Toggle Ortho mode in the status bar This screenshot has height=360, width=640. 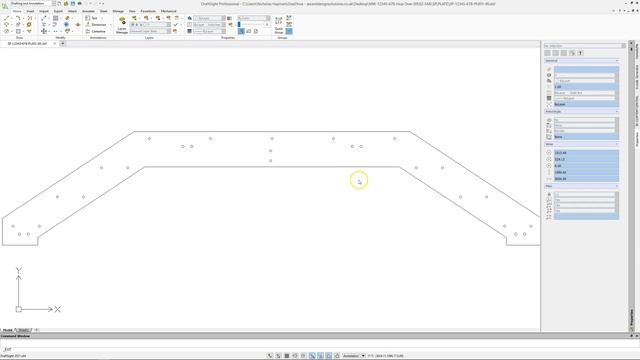287,356
